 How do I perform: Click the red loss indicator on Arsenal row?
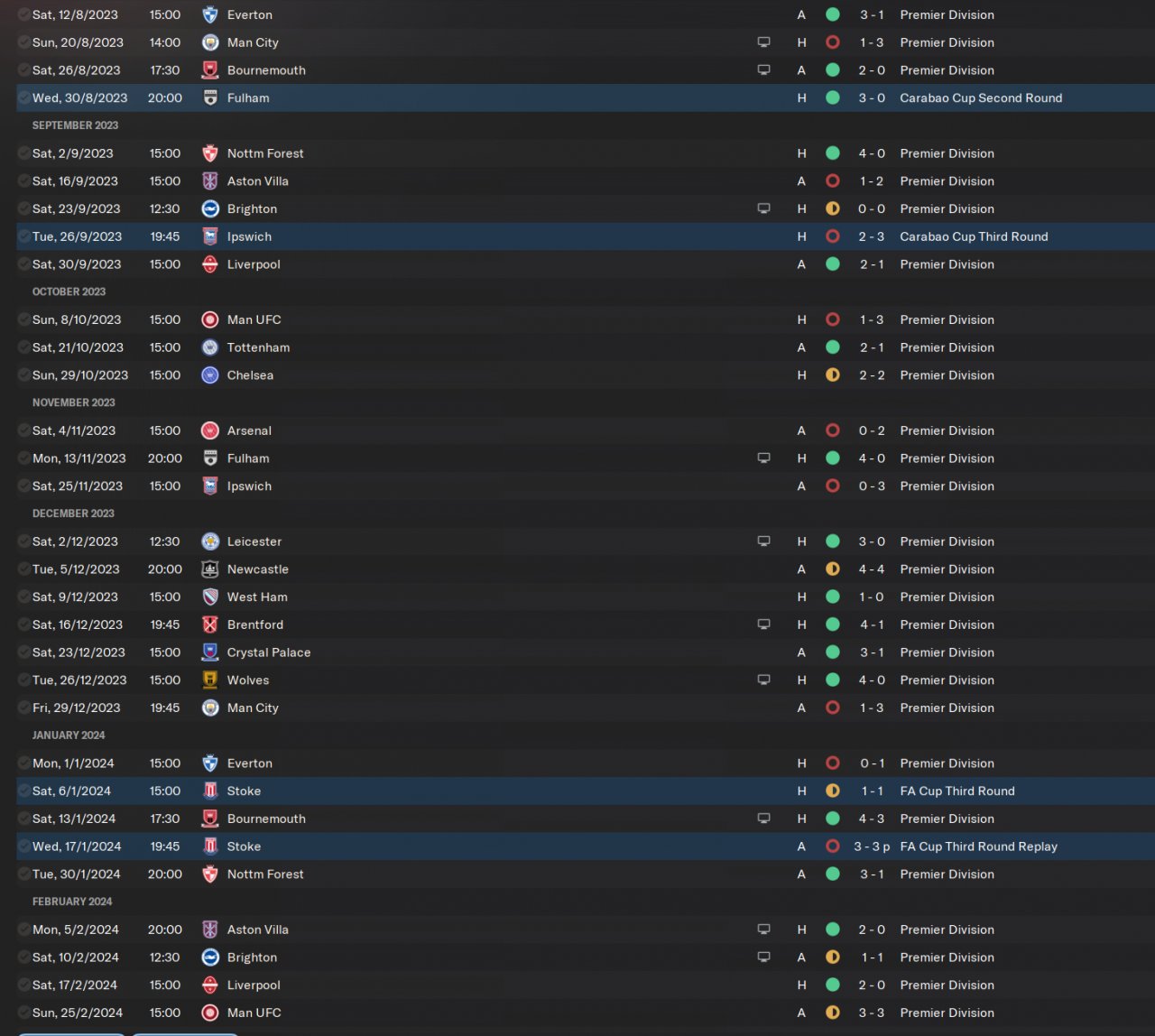(833, 430)
